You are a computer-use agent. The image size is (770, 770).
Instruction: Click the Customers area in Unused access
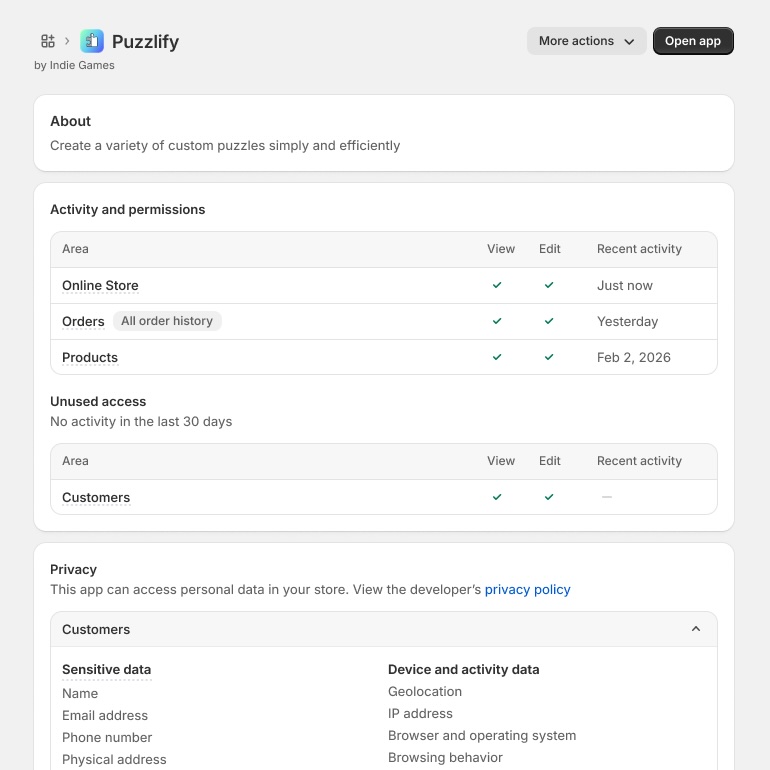(x=96, y=497)
